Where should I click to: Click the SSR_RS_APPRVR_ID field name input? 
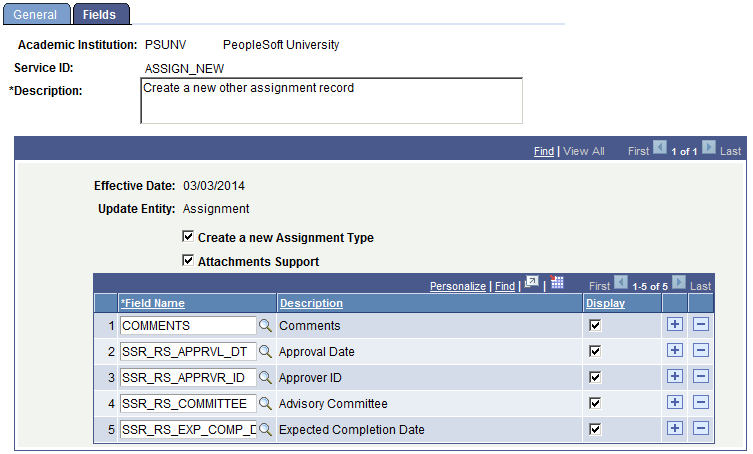(188, 378)
